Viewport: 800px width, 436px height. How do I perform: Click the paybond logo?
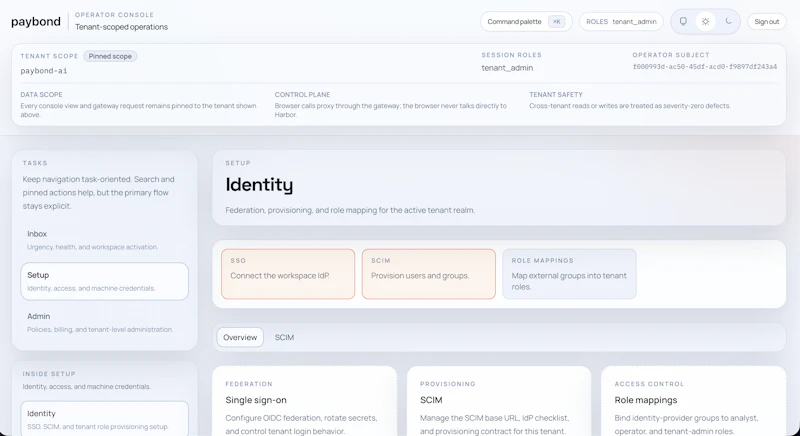(x=36, y=21)
